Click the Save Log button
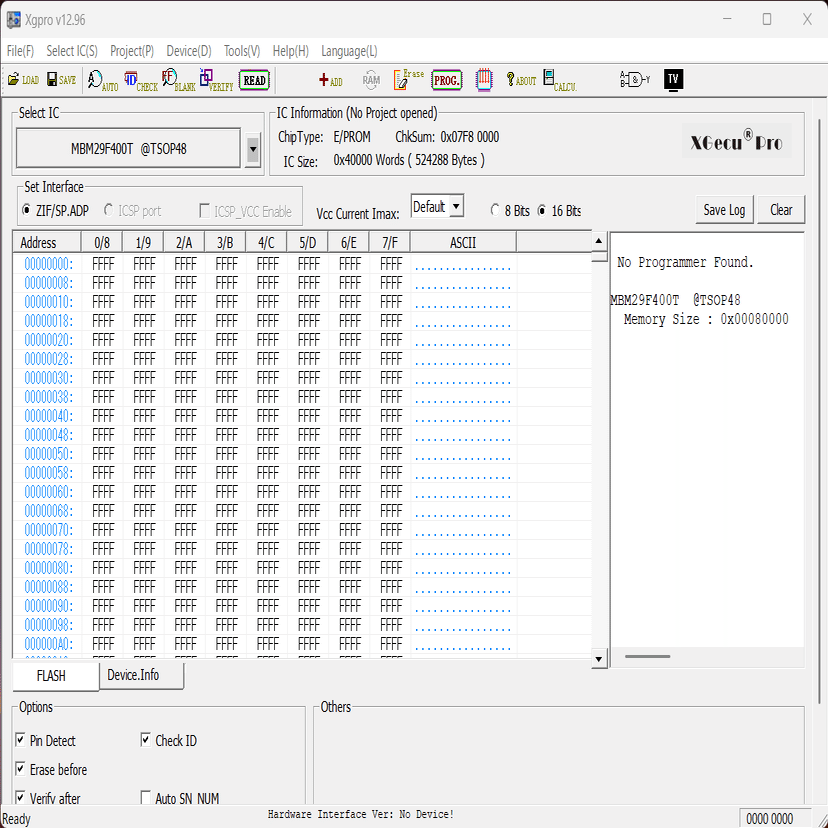828x828 pixels. coord(723,210)
